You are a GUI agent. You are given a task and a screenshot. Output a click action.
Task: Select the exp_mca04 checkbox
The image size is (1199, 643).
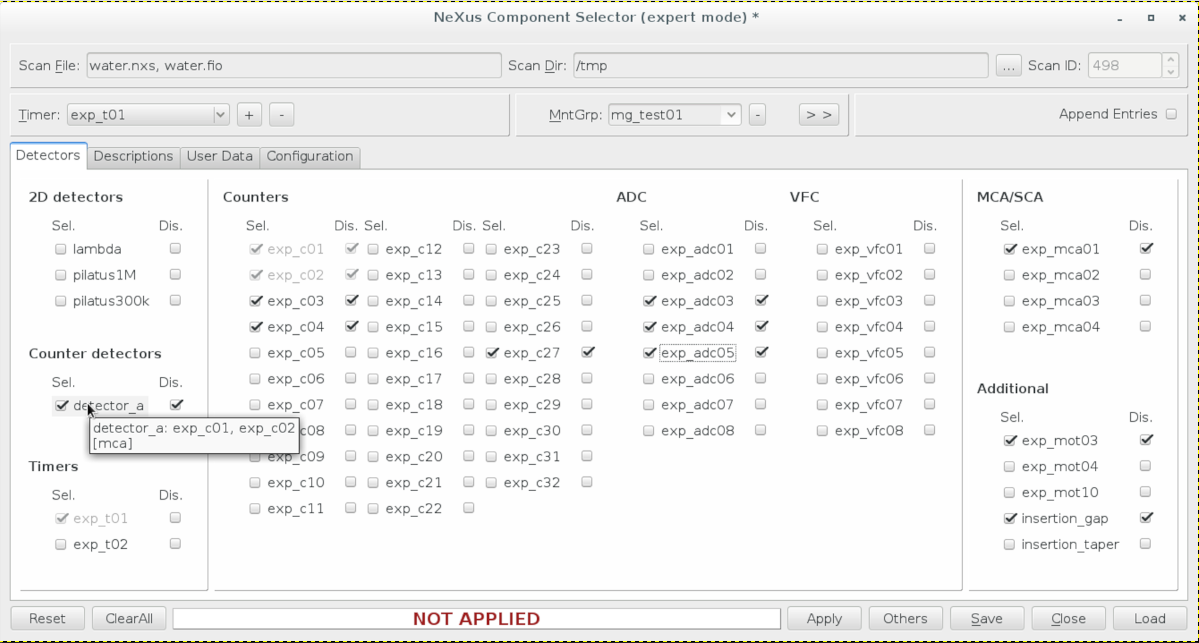coord(1009,327)
